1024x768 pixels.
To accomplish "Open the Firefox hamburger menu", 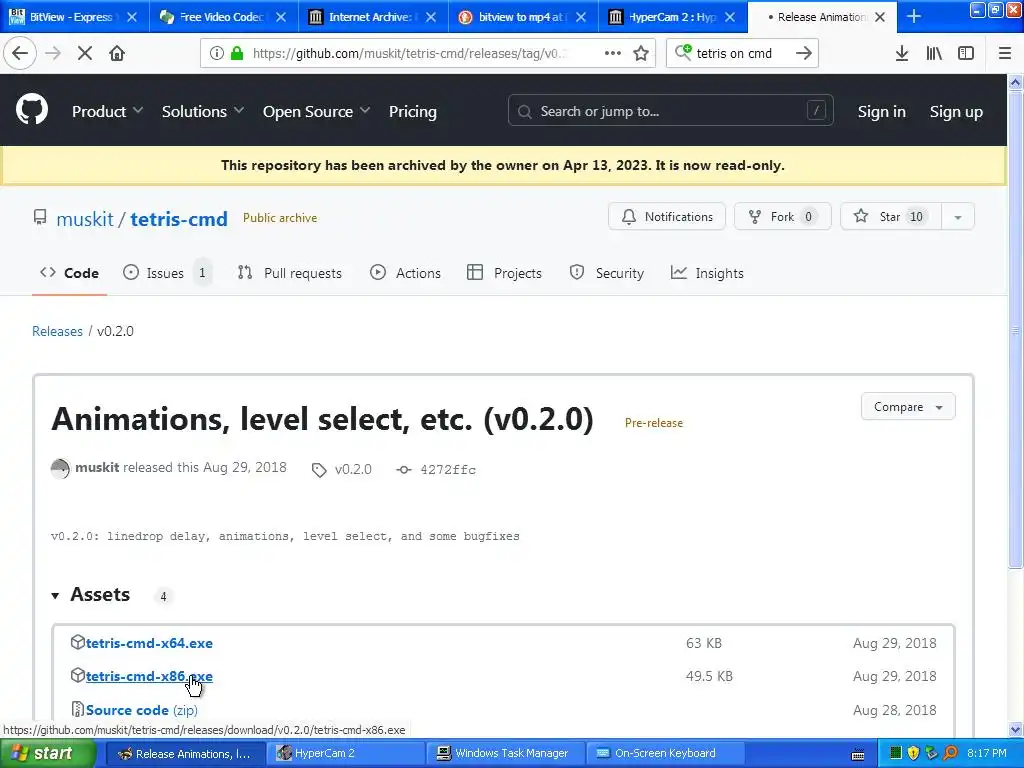I will click(1005, 54).
